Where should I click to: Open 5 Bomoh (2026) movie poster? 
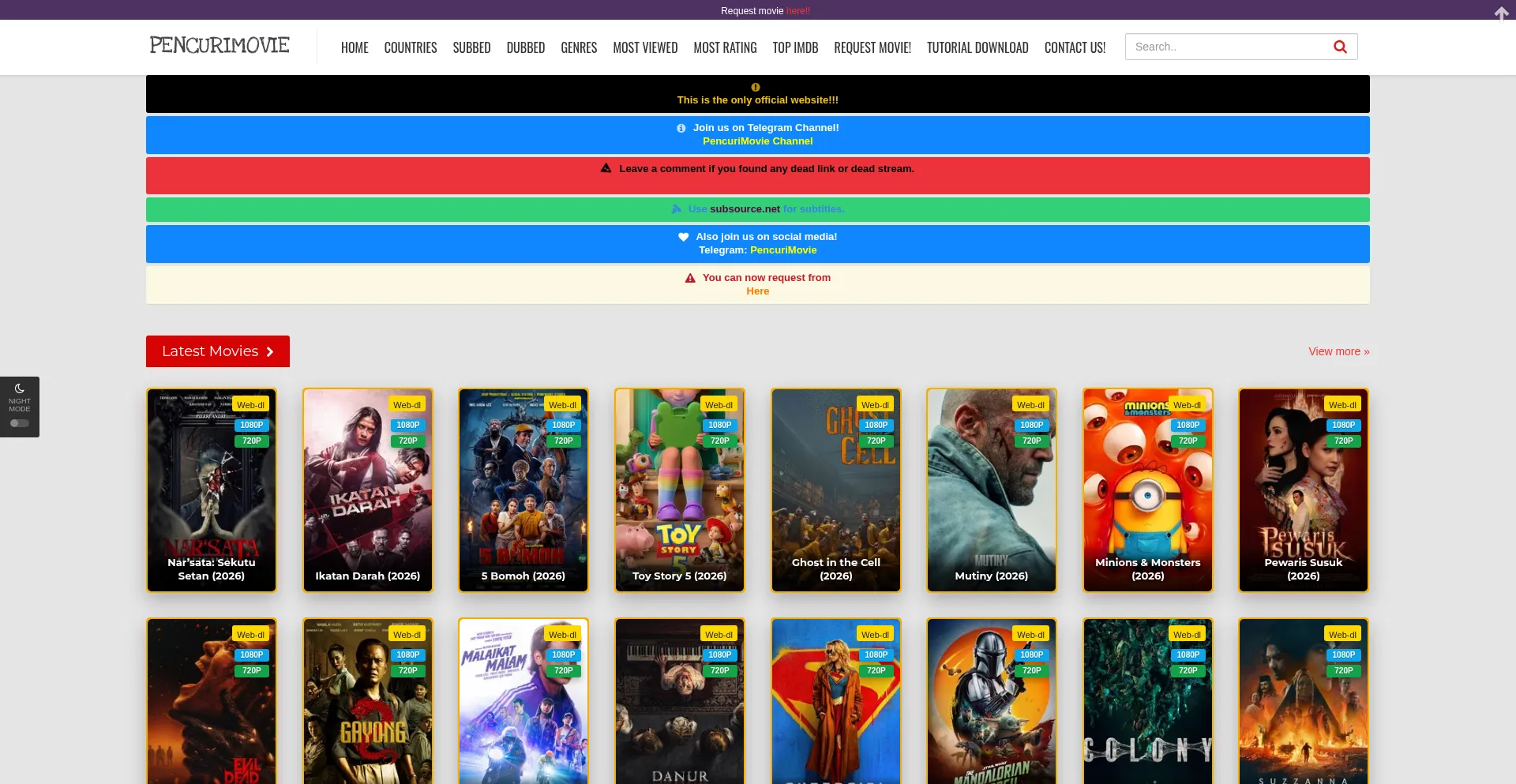523,490
